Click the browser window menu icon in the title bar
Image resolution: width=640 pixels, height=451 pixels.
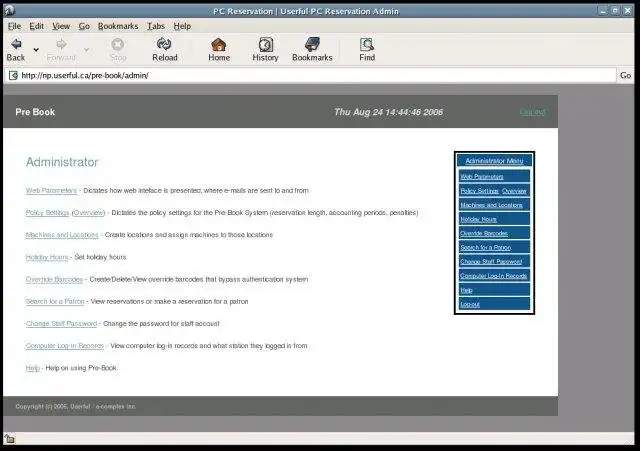point(9,10)
